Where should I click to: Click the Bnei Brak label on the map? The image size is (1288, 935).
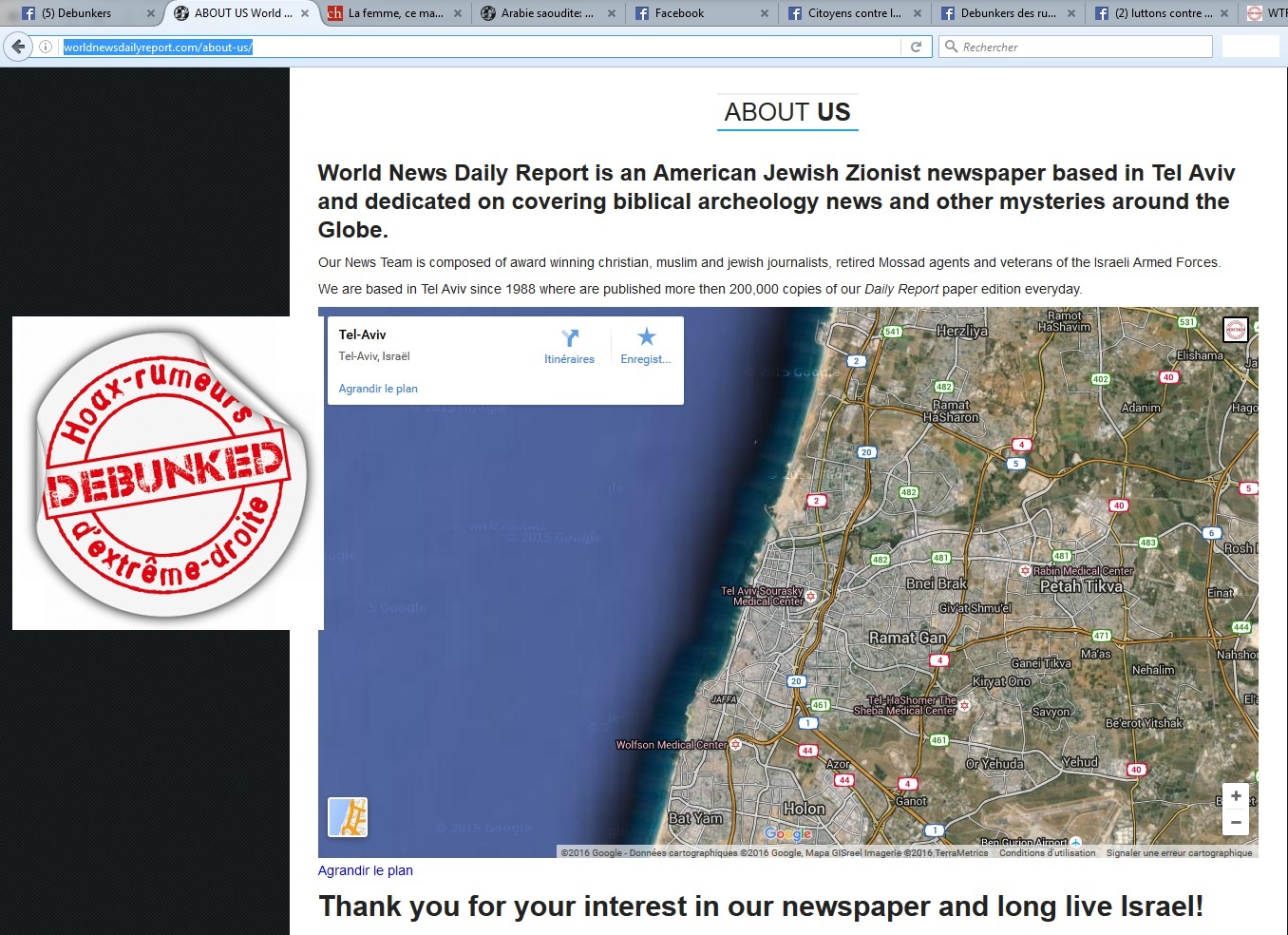(x=937, y=583)
